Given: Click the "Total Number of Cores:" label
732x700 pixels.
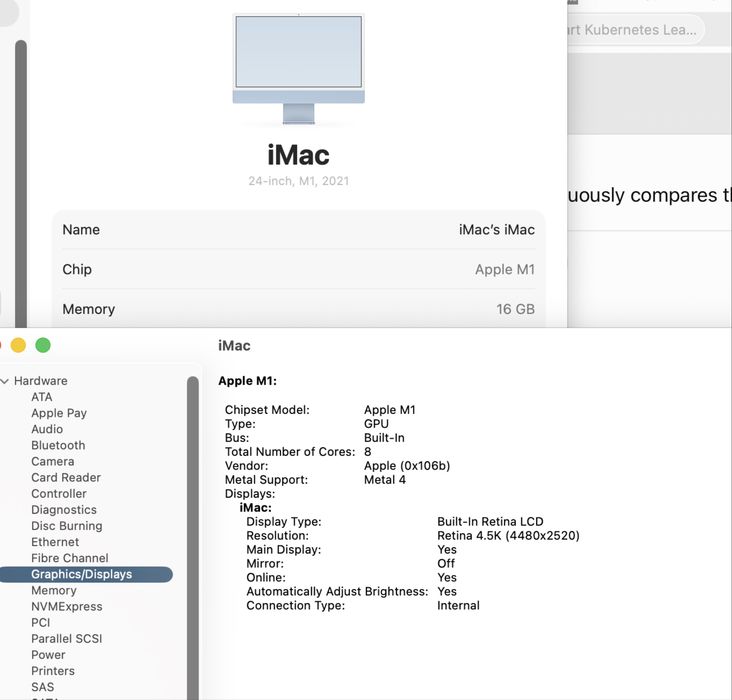Looking at the screenshot, I should coord(290,452).
